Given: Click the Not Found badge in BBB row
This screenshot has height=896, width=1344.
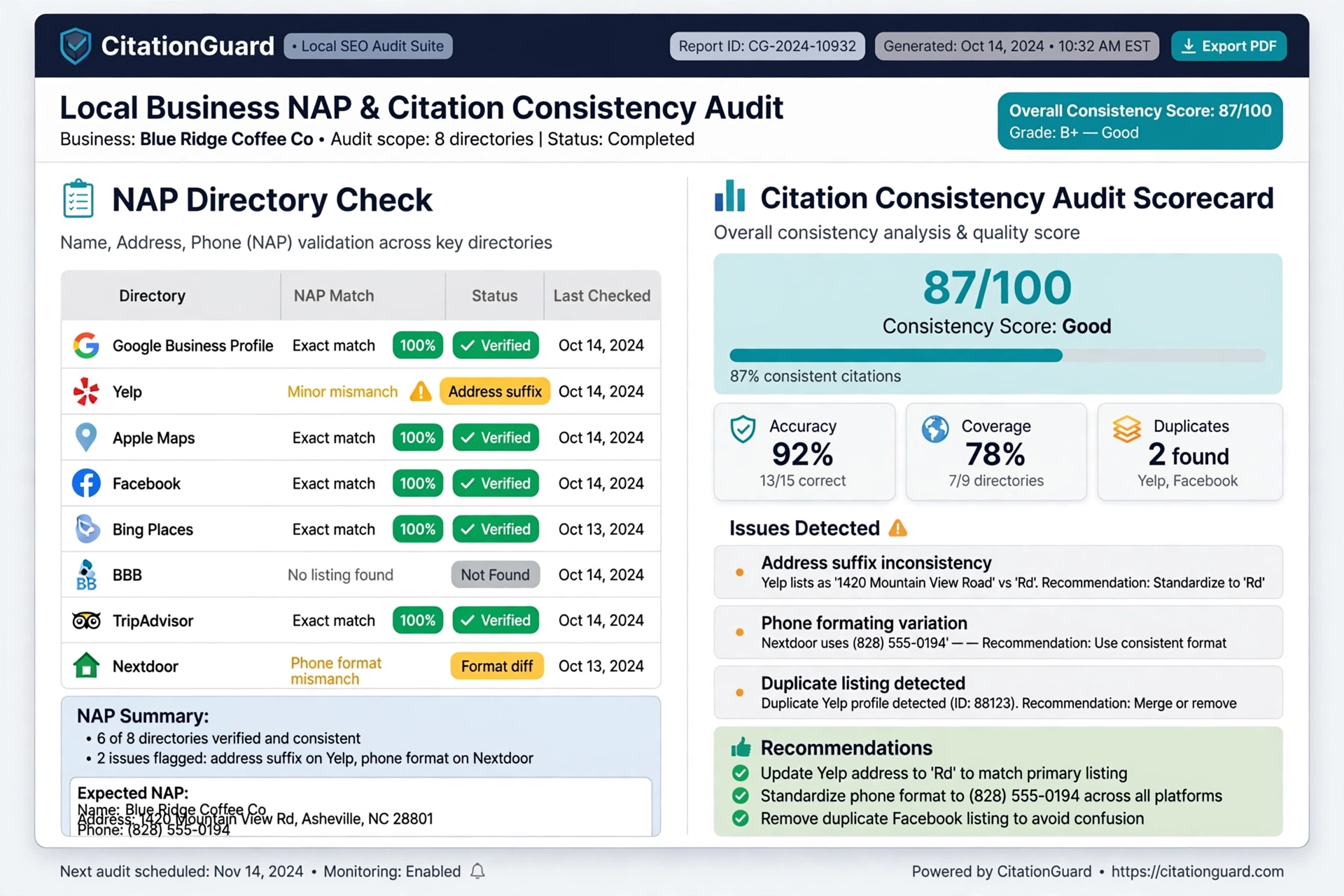Looking at the screenshot, I should (x=496, y=575).
